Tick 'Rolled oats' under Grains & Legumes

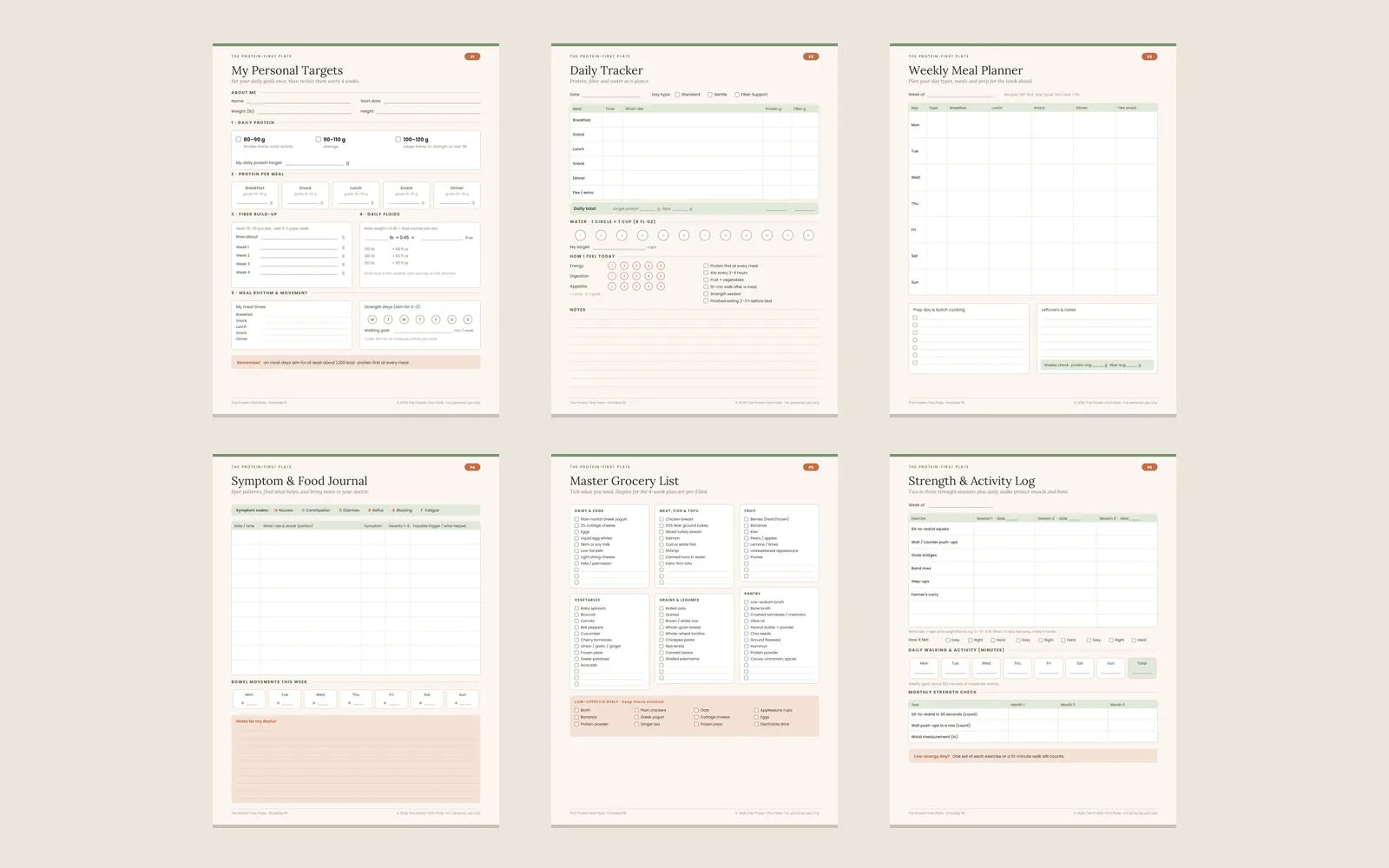point(662,608)
